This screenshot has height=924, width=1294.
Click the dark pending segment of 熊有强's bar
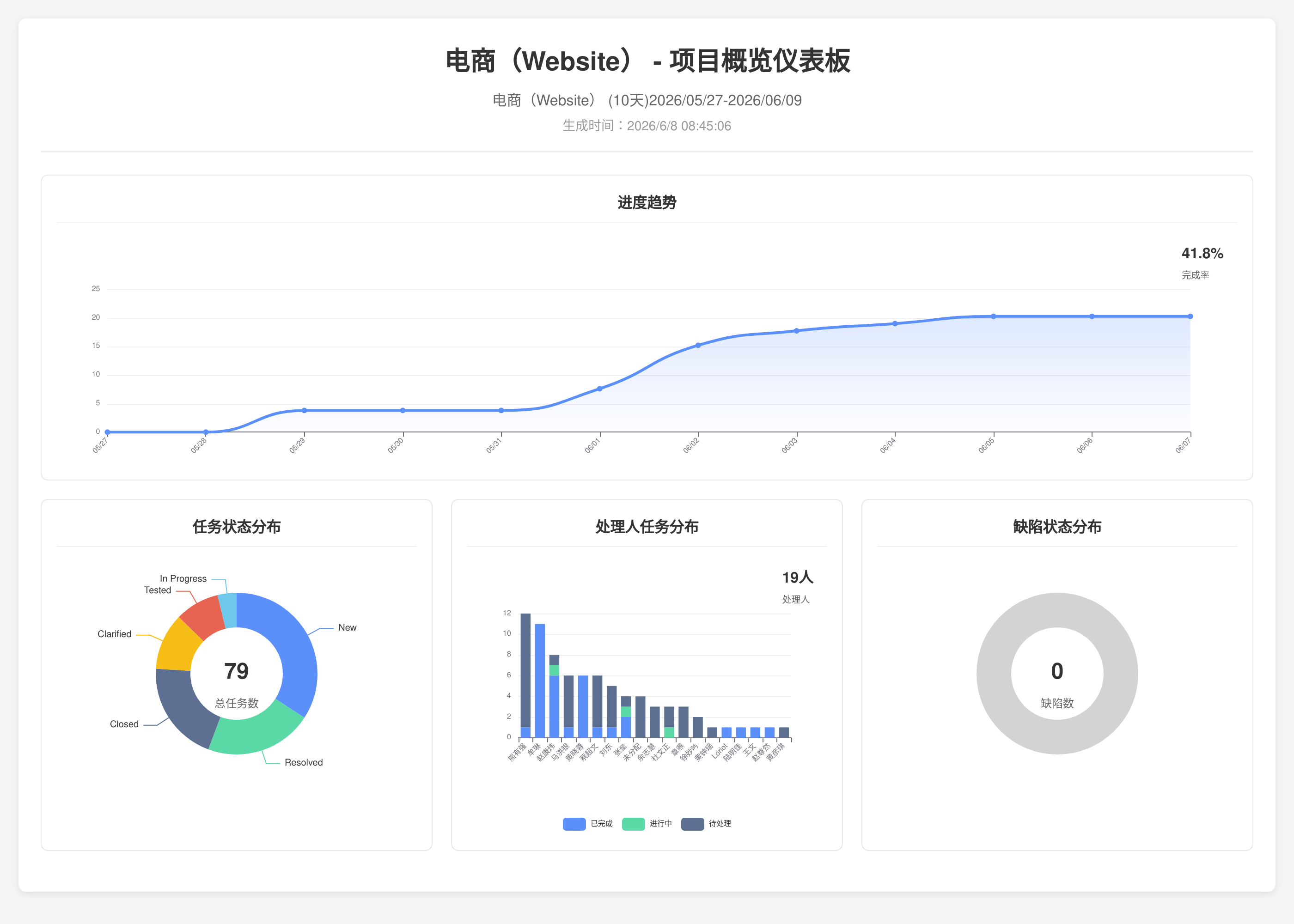pos(526,670)
